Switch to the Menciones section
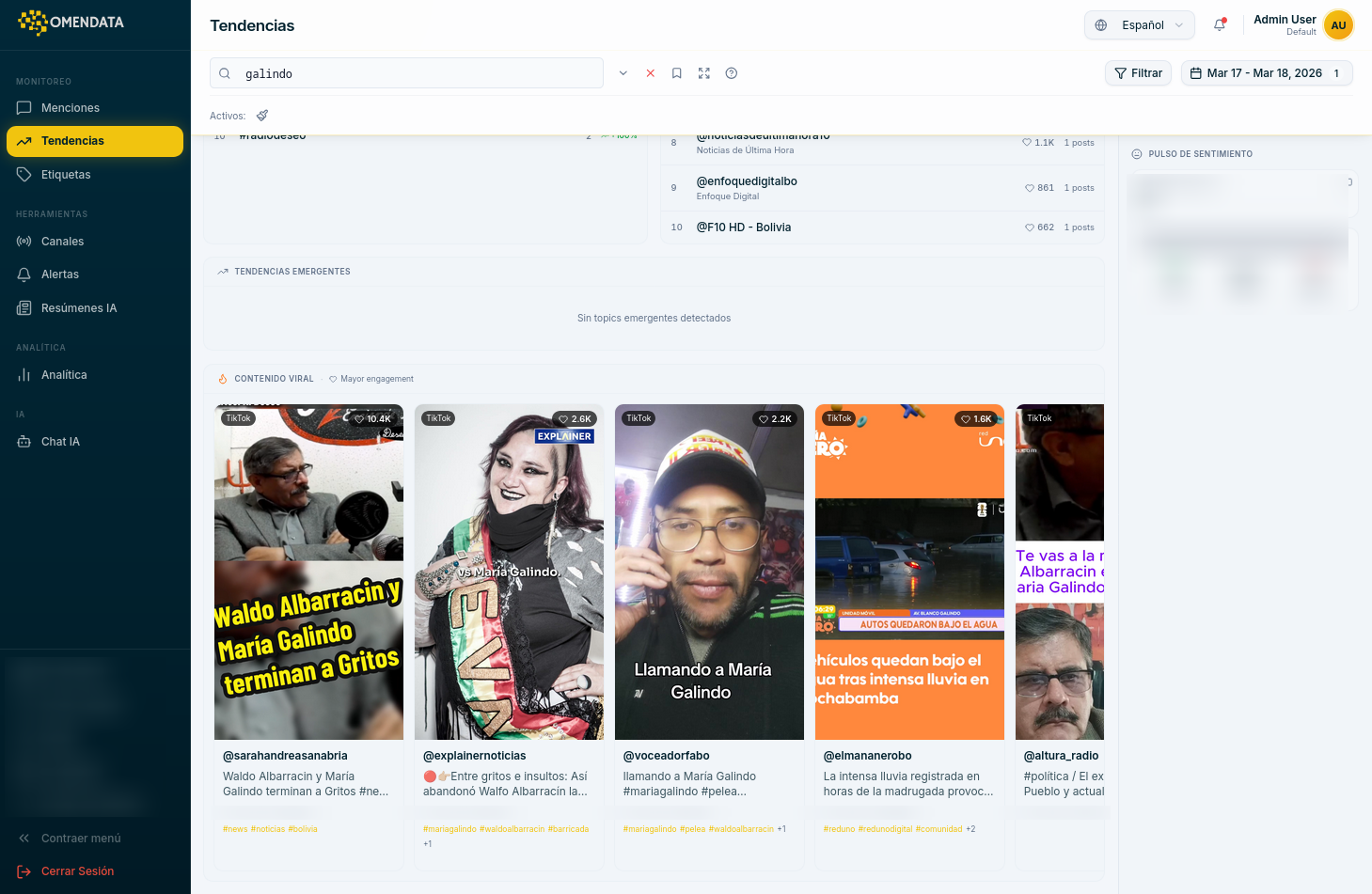This screenshot has height=894, width=1372. coord(71,107)
